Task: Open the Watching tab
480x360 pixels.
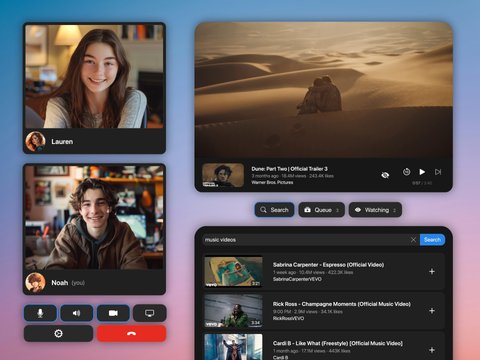Action: tap(375, 210)
